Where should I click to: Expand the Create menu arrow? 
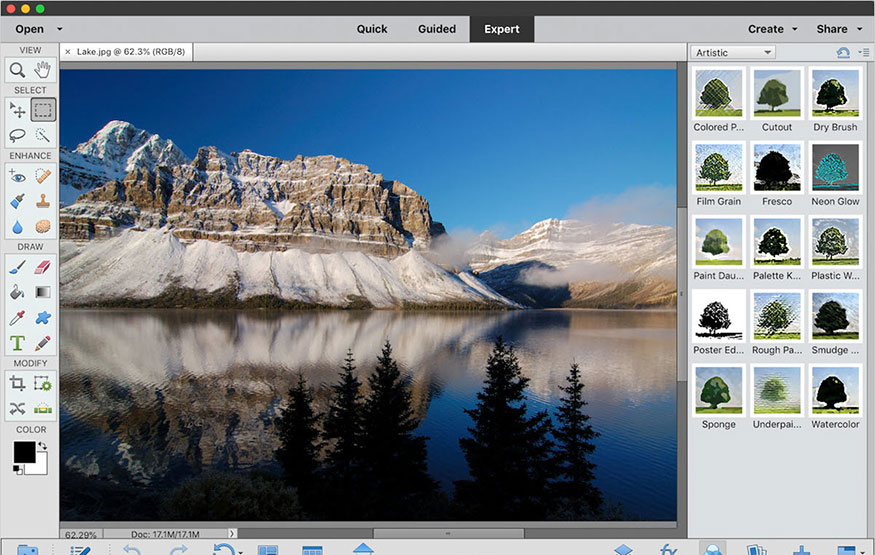click(795, 29)
